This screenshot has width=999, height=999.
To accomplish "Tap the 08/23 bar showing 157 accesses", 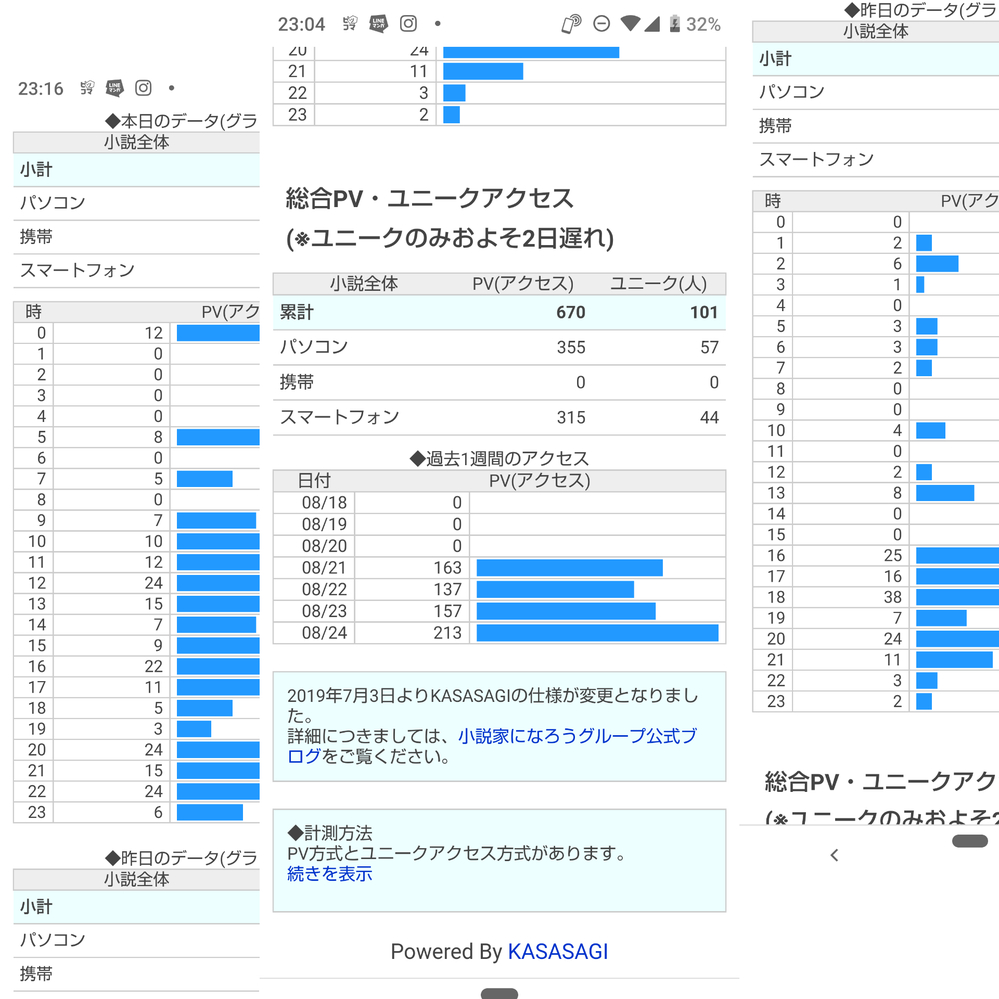I will point(566,612).
